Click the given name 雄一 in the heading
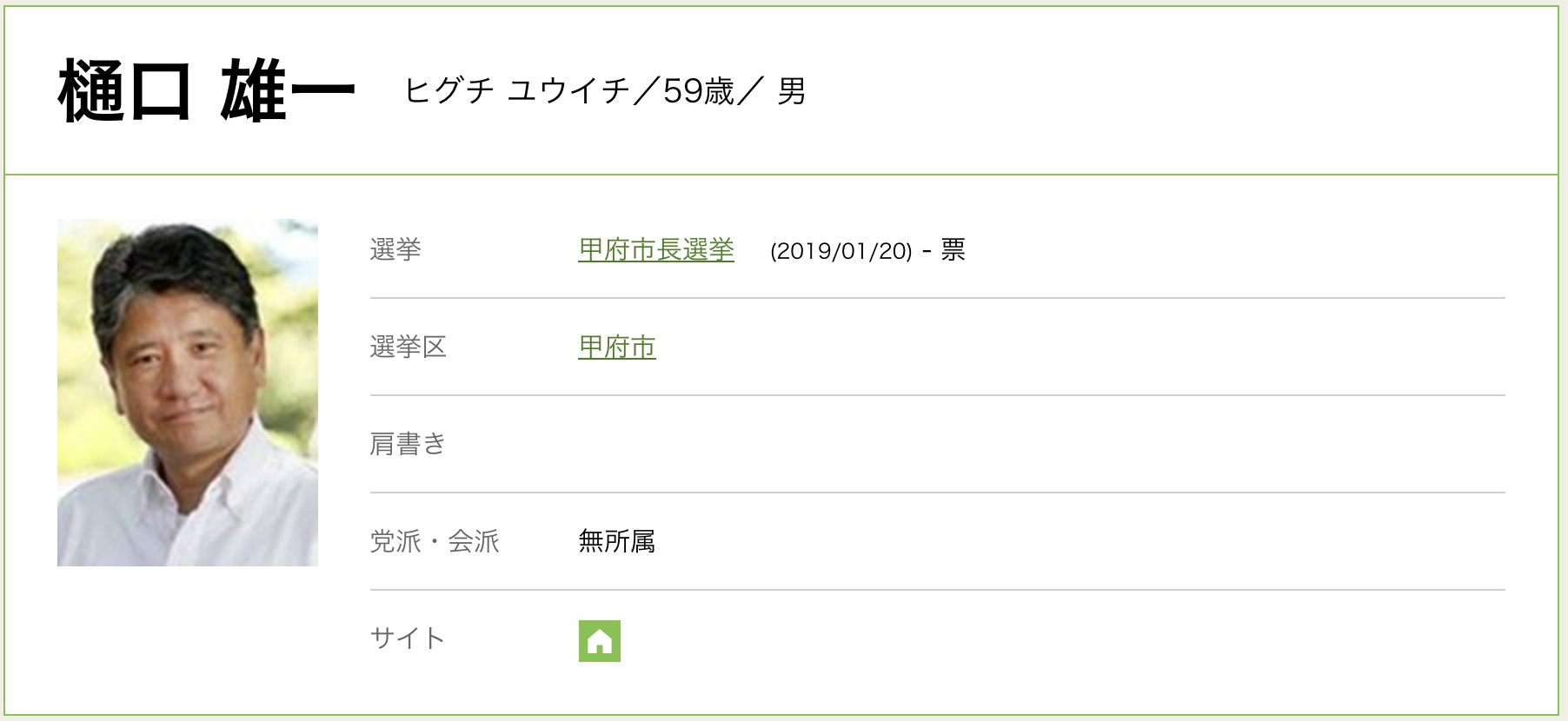1568x721 pixels. coord(288,91)
